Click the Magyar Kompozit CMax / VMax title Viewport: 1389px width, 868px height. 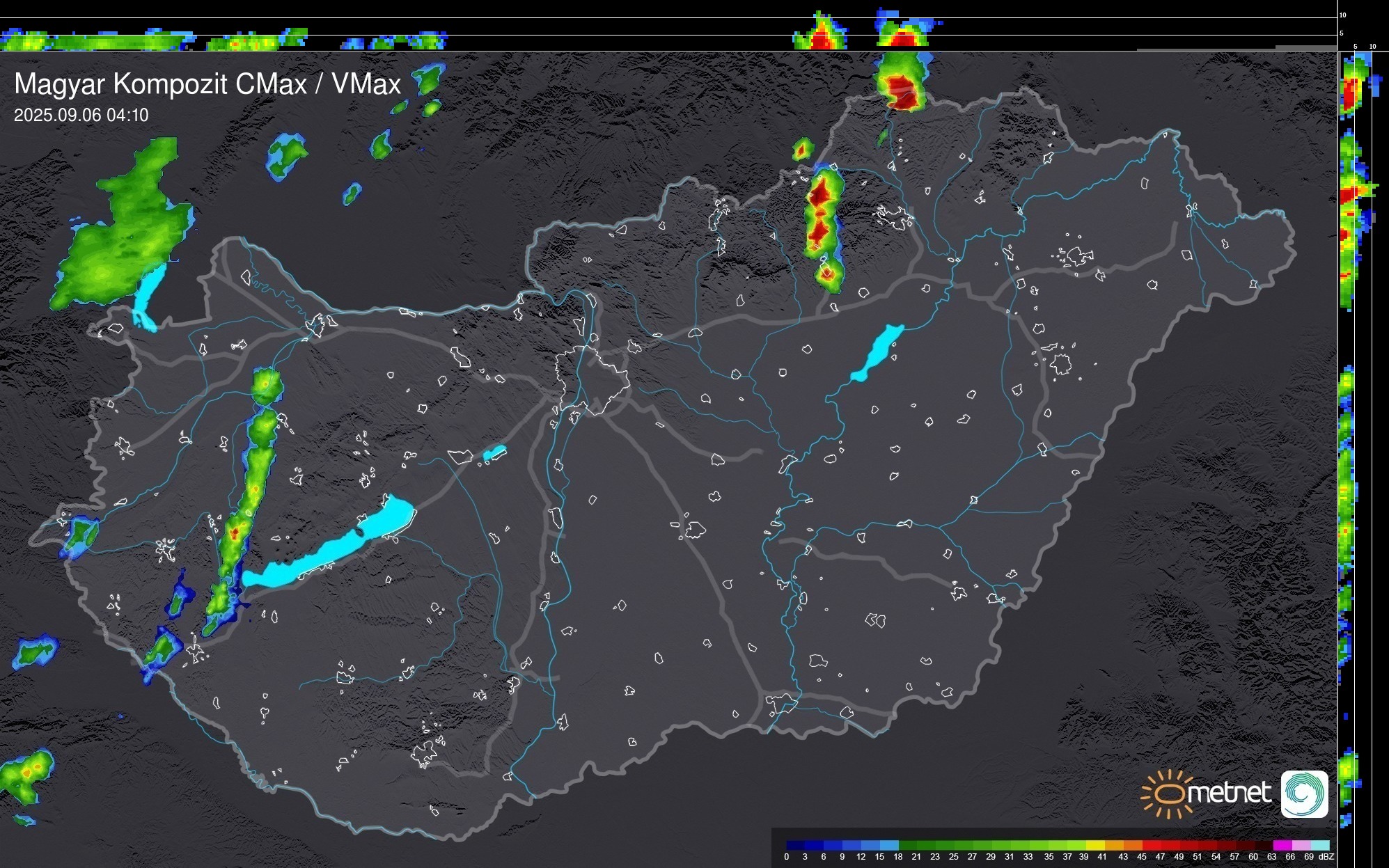[207, 84]
